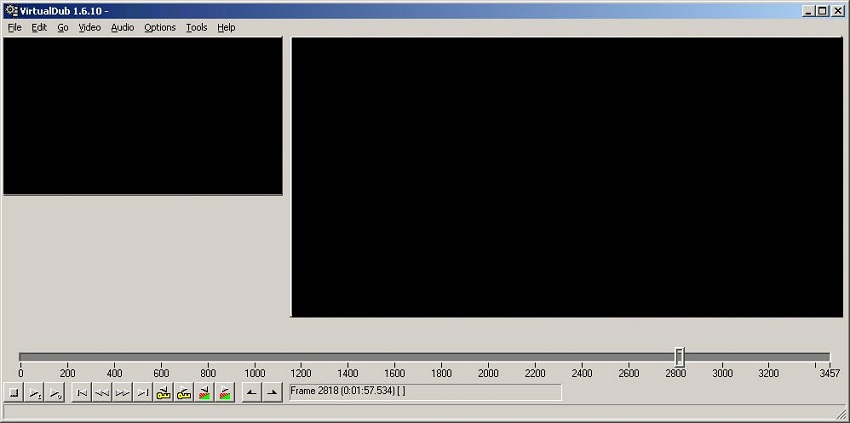Open the Options menu
The height and width of the screenshot is (423, 850).
coord(160,27)
